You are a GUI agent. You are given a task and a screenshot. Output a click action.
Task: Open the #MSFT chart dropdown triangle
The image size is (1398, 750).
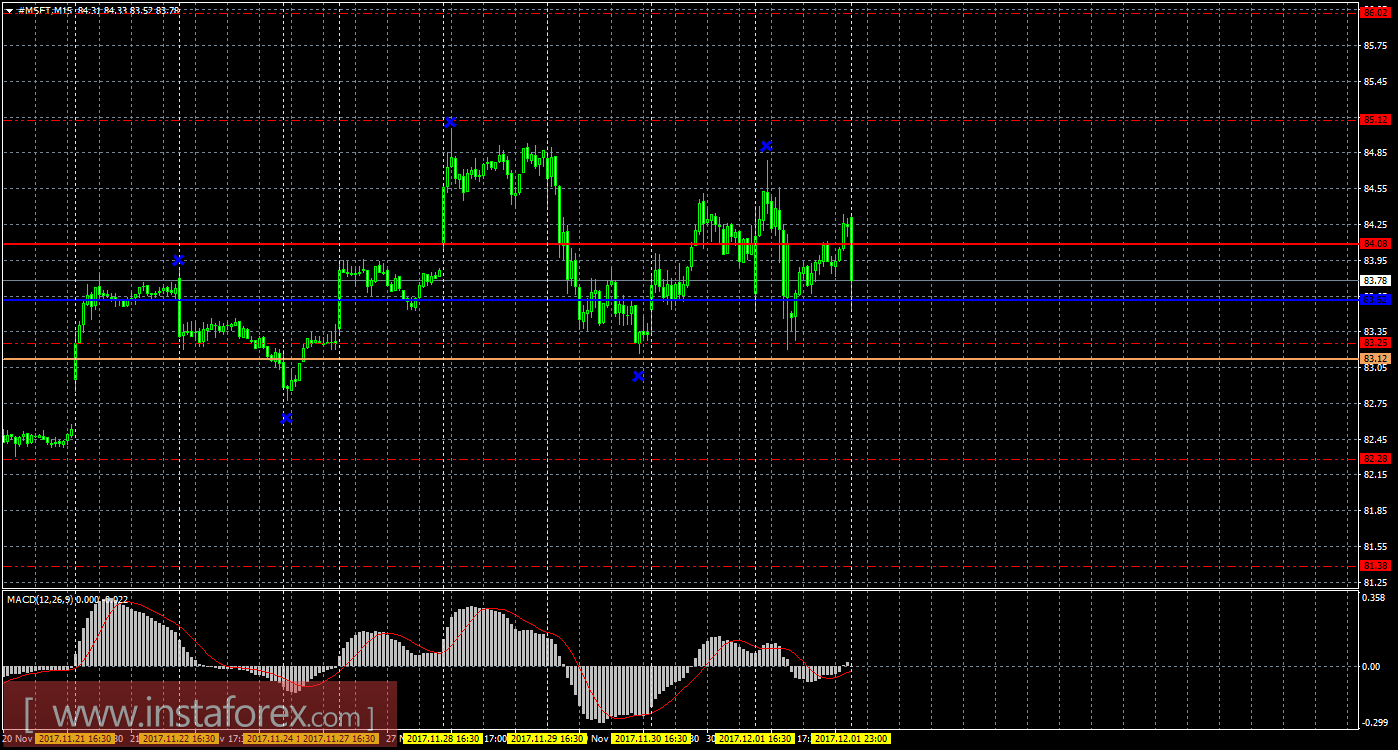click(9, 10)
